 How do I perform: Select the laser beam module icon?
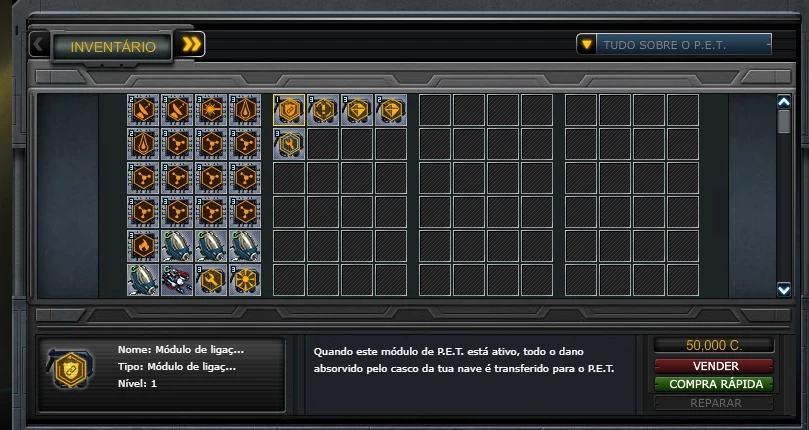point(211,110)
